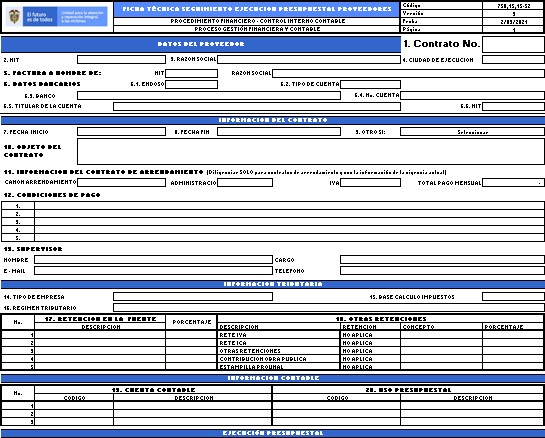545x438 pixels.
Task: Select the Fecha value in document header
Action: pyautogui.click(x=513, y=22)
